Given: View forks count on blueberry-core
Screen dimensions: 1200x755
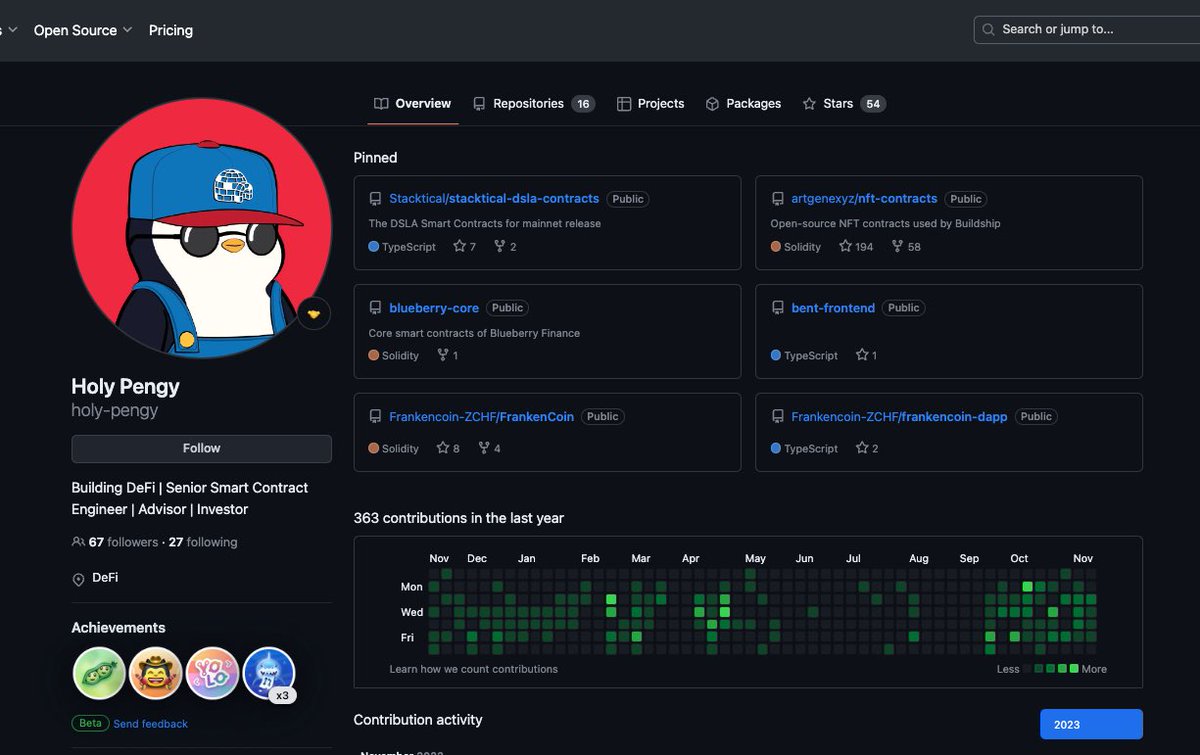Looking at the screenshot, I should [447, 355].
